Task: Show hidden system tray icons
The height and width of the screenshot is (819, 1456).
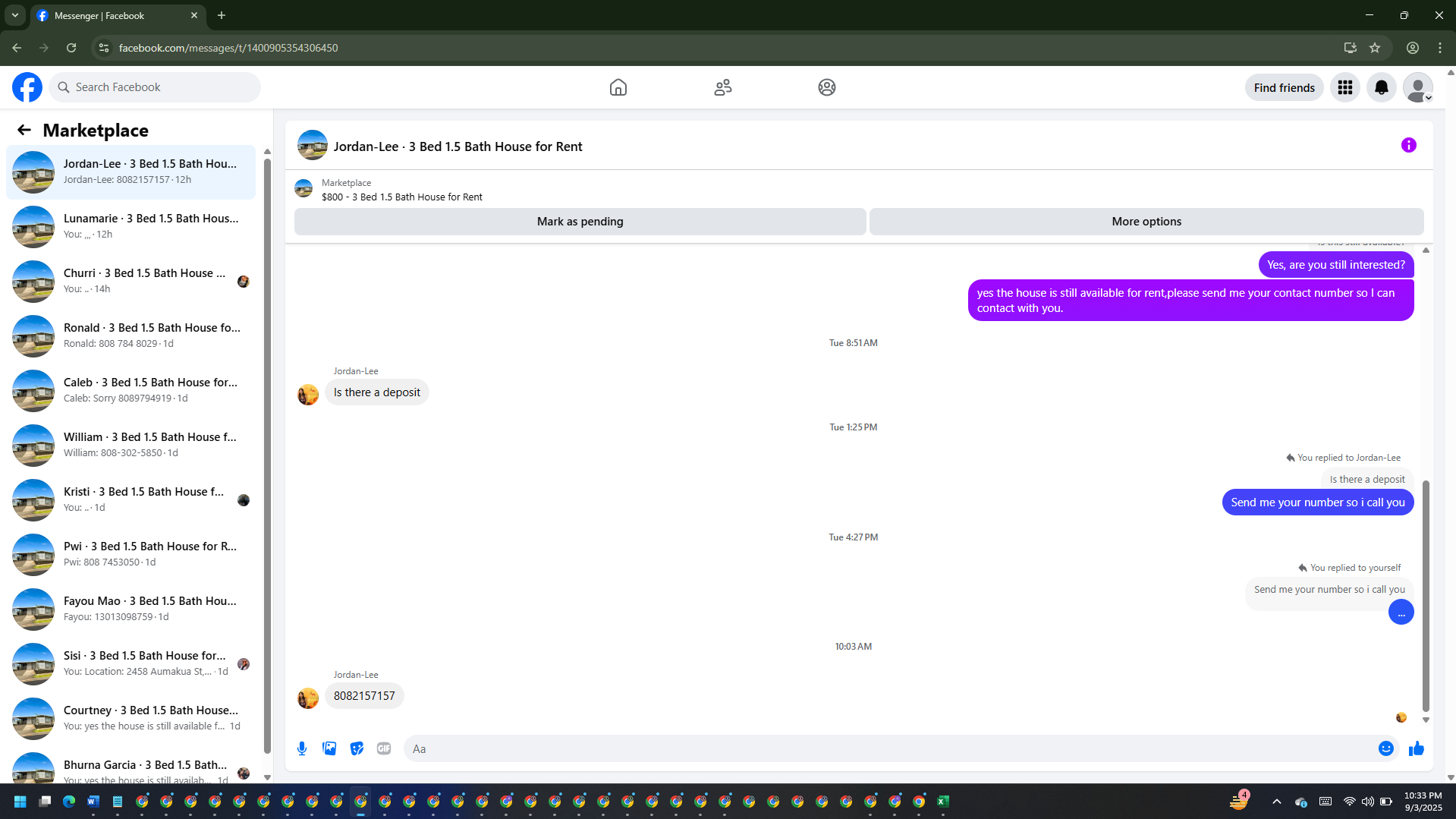Action: pos(1277,802)
